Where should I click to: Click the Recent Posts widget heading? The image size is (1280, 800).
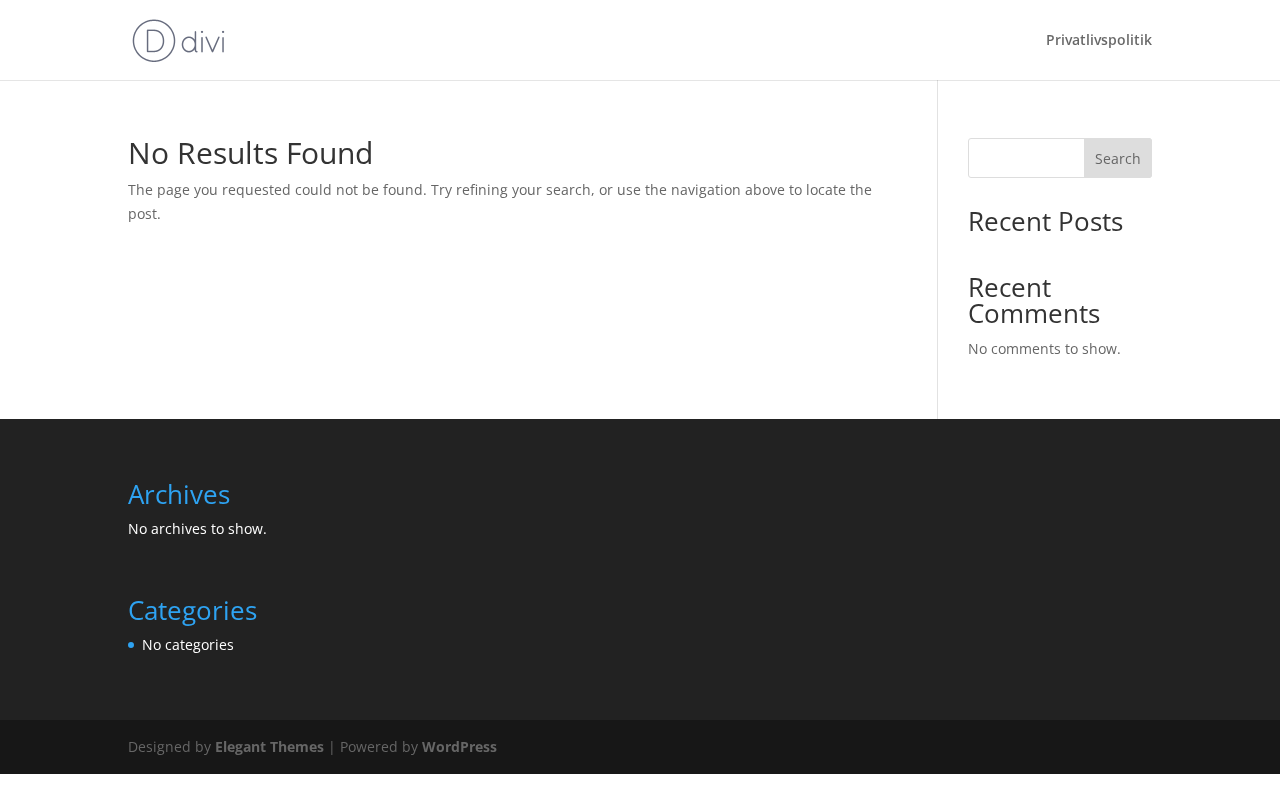click(1045, 222)
